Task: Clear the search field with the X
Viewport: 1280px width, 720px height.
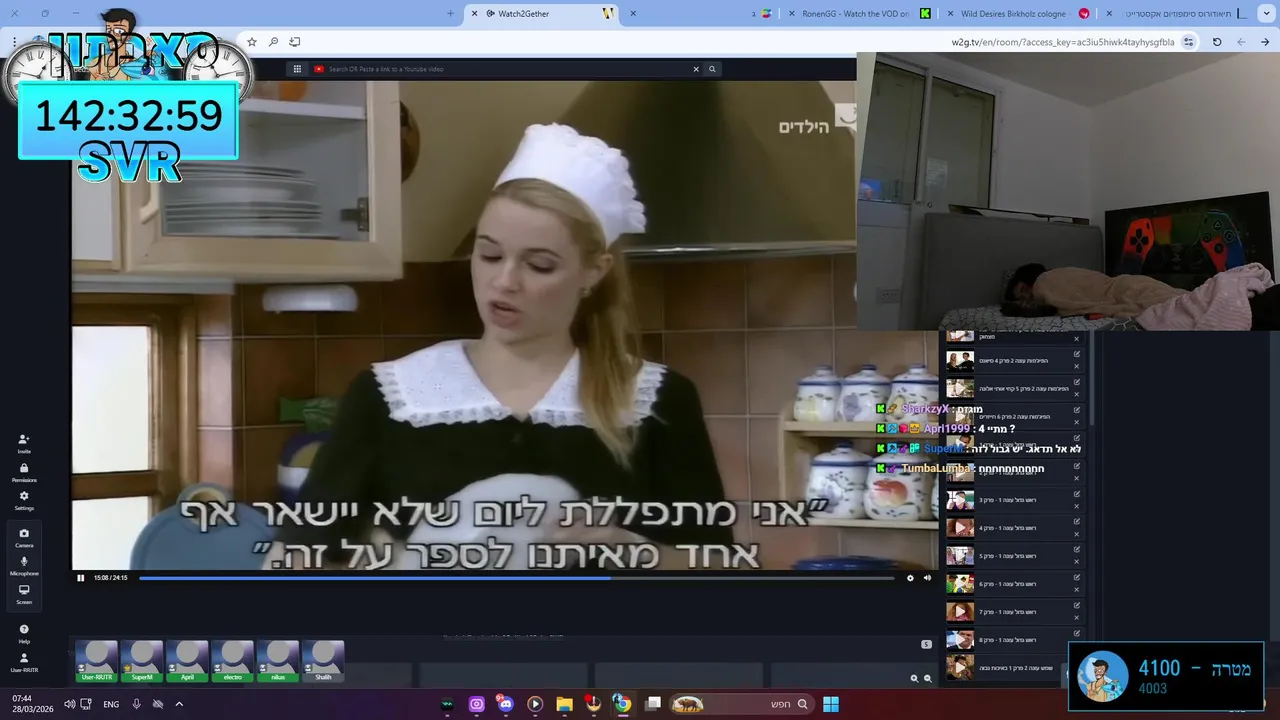Action: click(696, 69)
